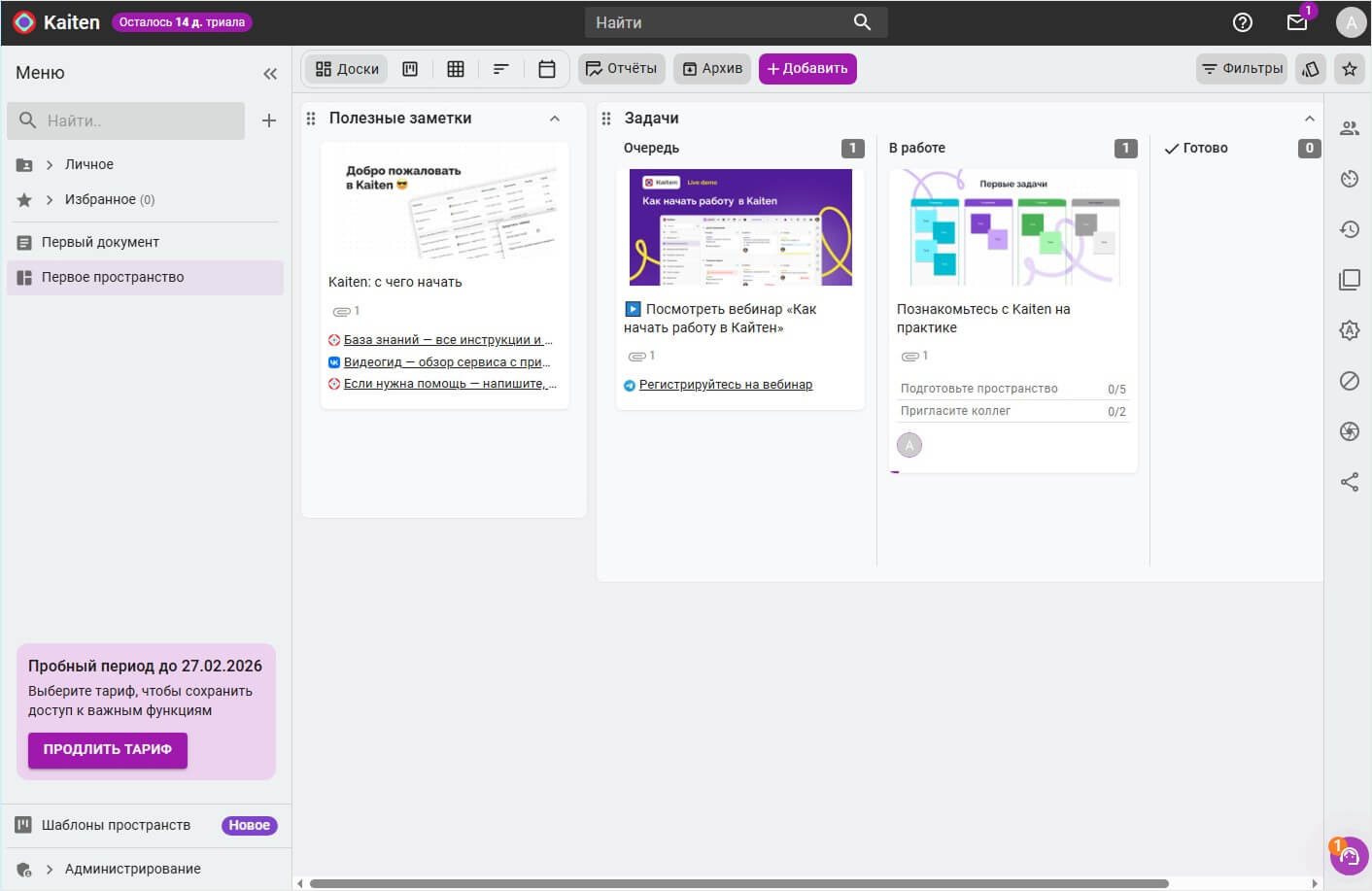Click the horizontal scrollbar at the bottom
The image size is (1372, 891).
tap(738, 883)
